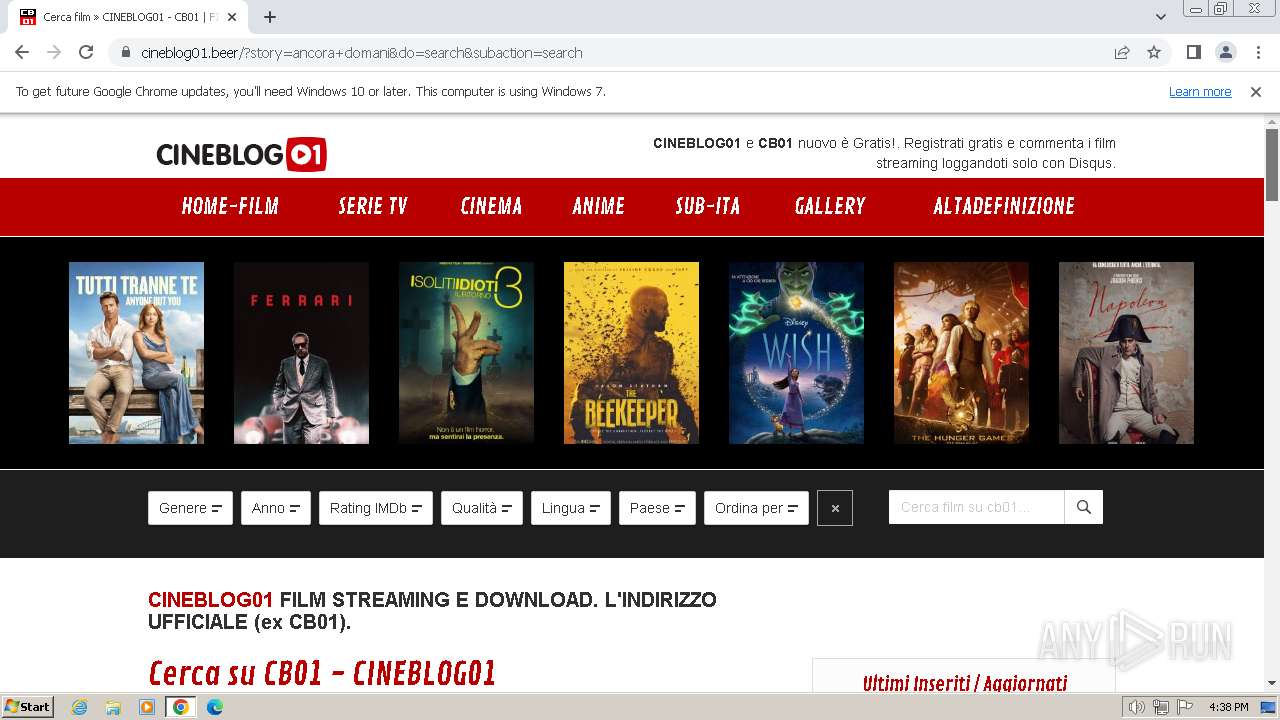Click the taskbar clock showing 4:38 PM

[x=1228, y=707]
